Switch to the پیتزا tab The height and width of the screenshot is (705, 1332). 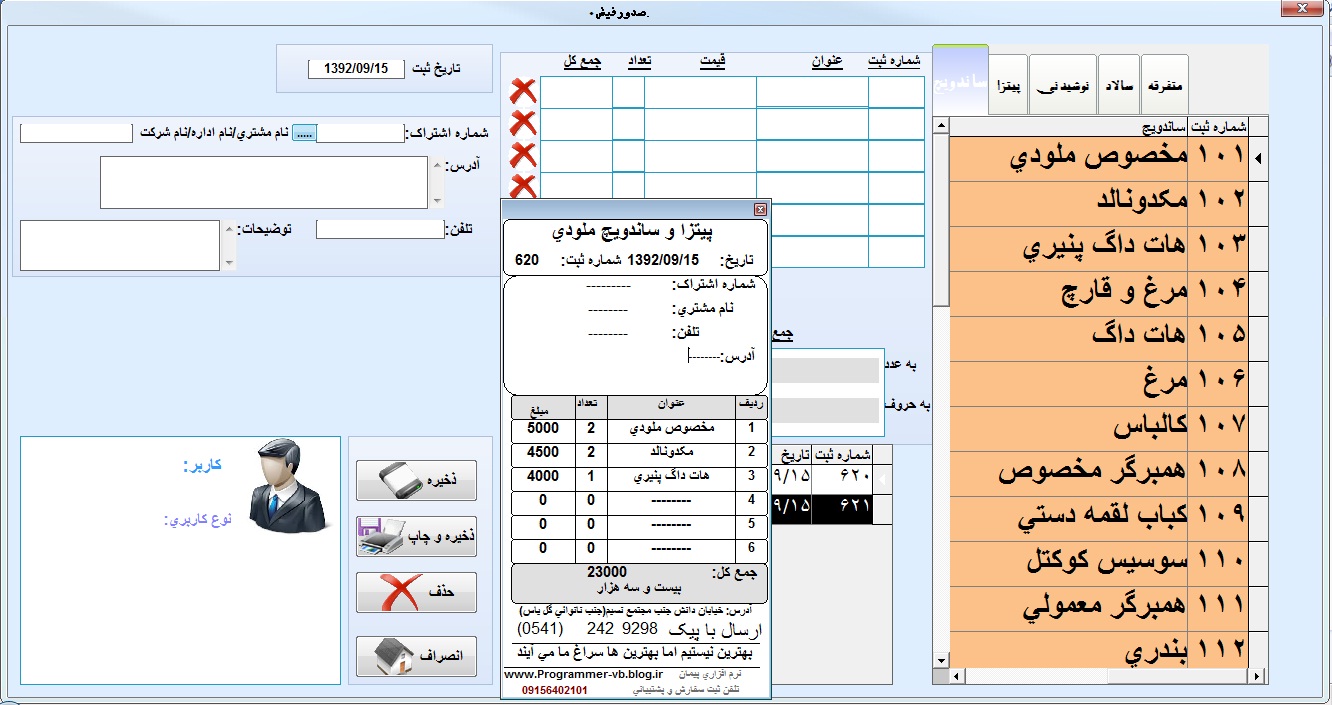point(1008,85)
